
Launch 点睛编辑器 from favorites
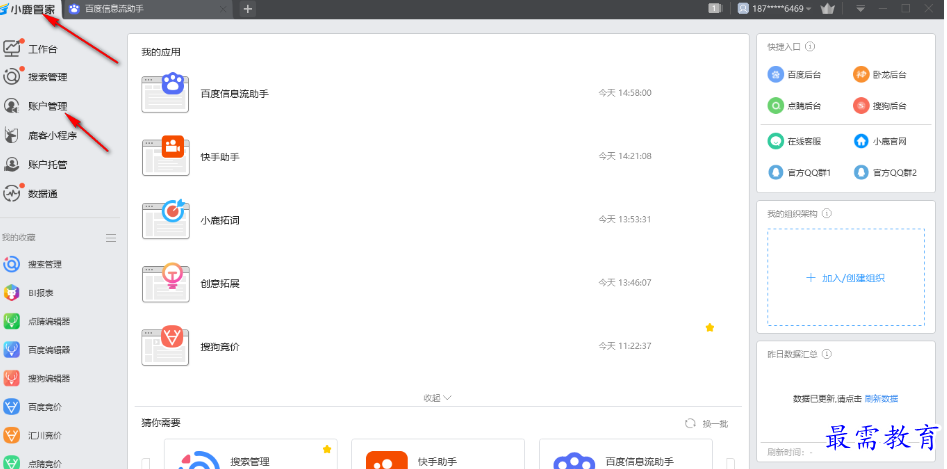click(36, 321)
